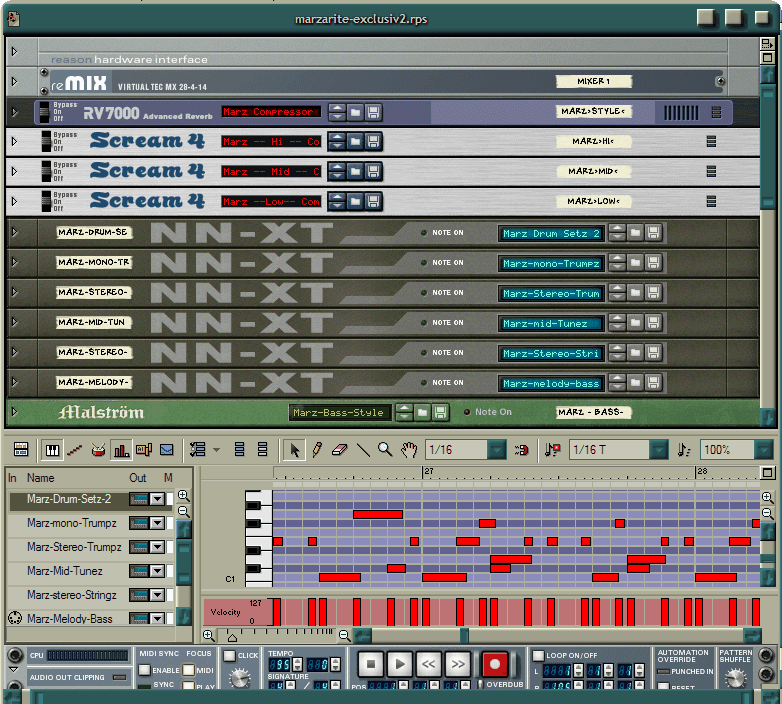Screen dimensions: 782x704
Task: Toggle the Velocity lane bar-chart icon
Action: point(121,450)
